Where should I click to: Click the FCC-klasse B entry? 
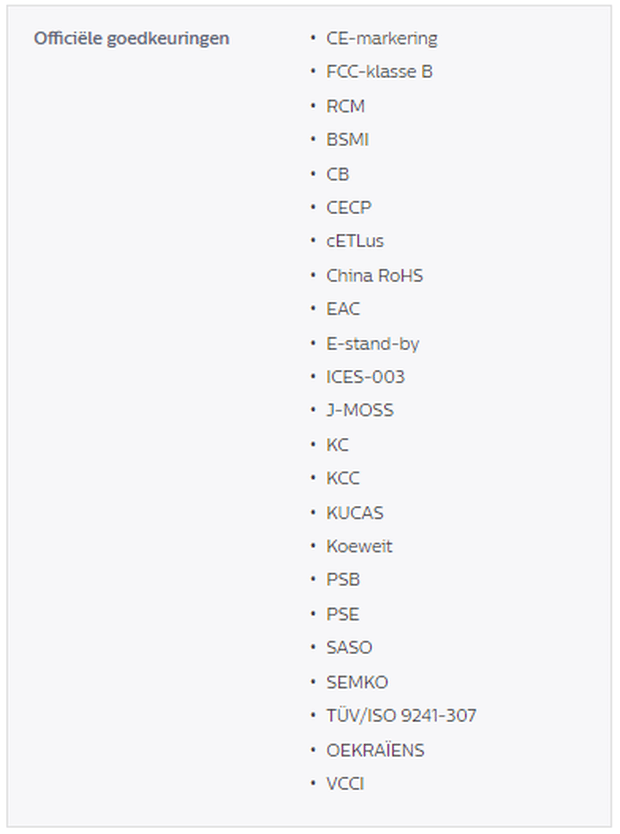point(379,72)
